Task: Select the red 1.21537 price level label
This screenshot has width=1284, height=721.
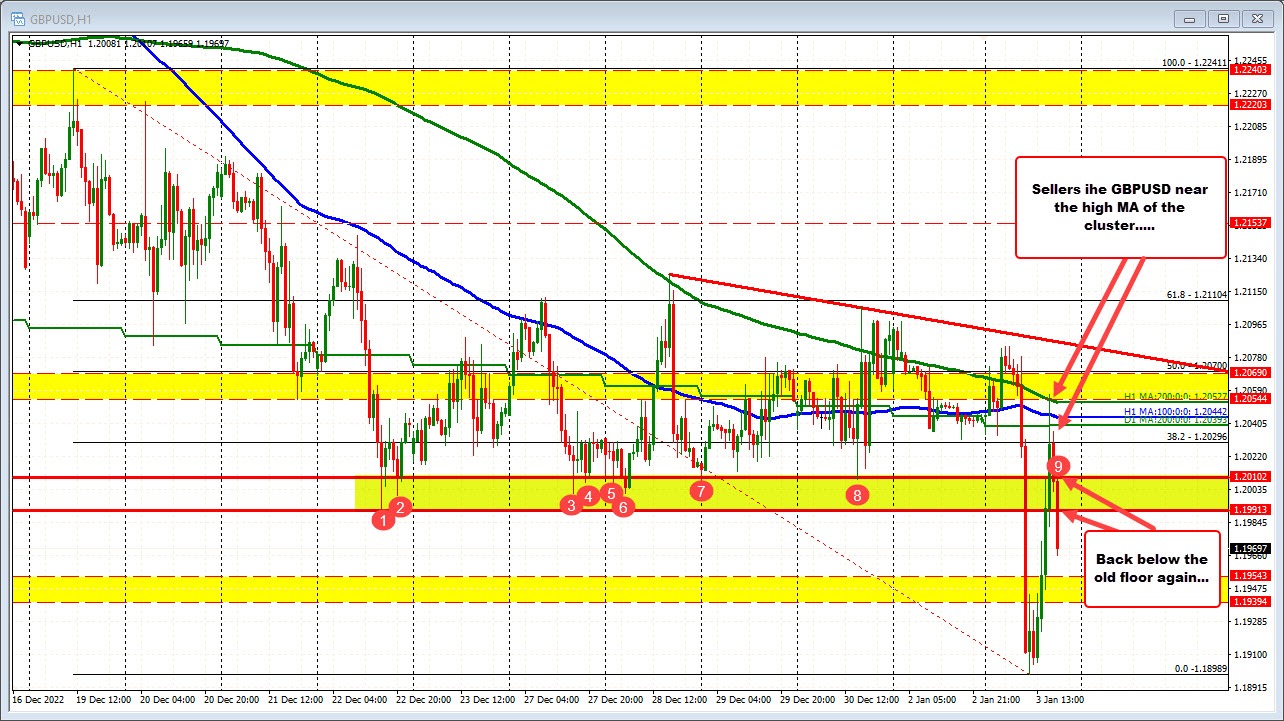Action: tap(1251, 222)
